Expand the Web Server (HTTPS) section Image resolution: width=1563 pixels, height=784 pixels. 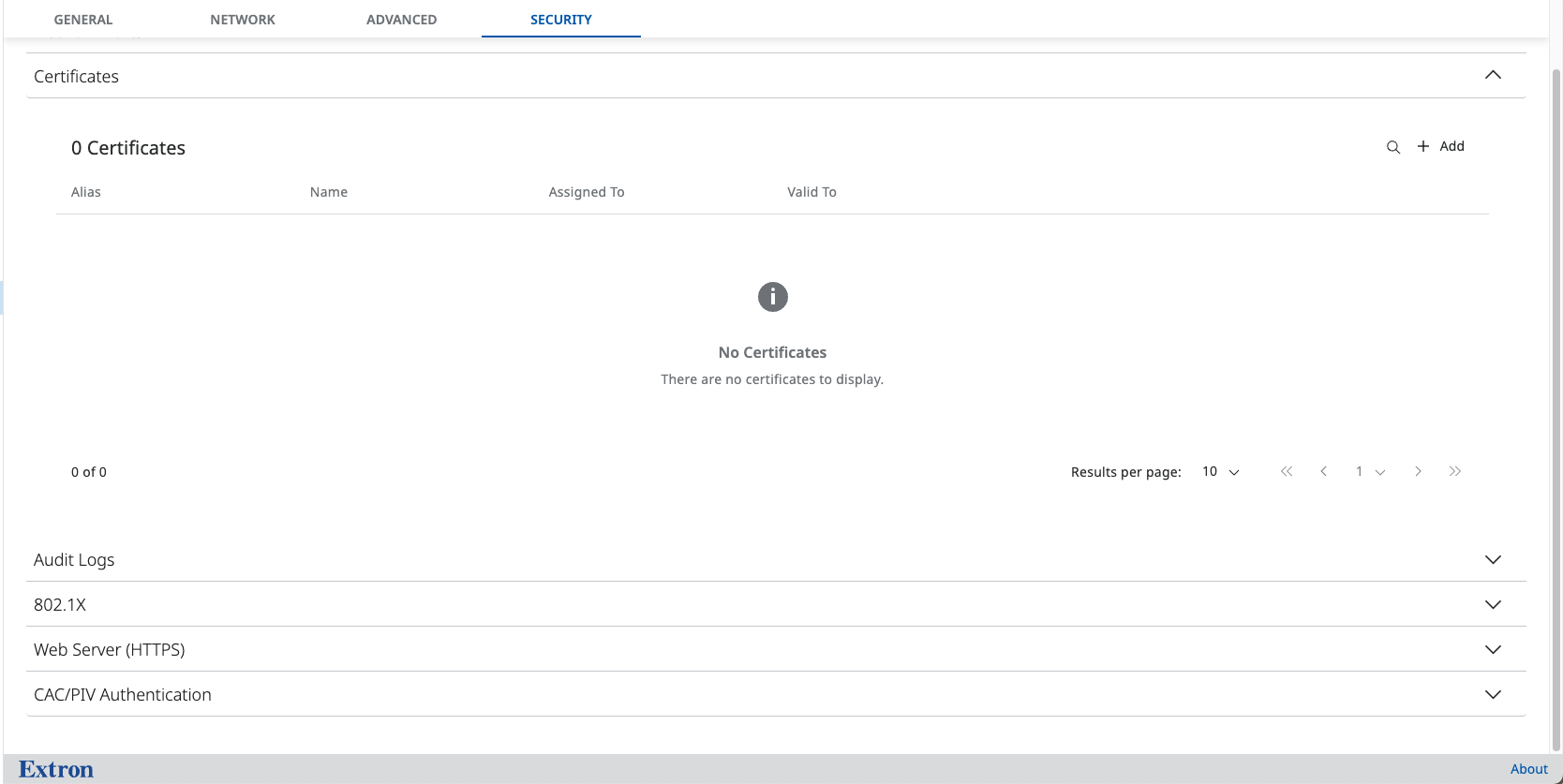(1493, 649)
